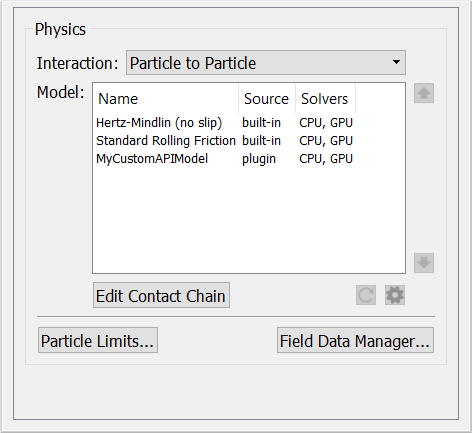Open the Interaction dropdown showing Particle to Particle
Image resolution: width=472 pixels, height=433 pixels.
pos(266,63)
